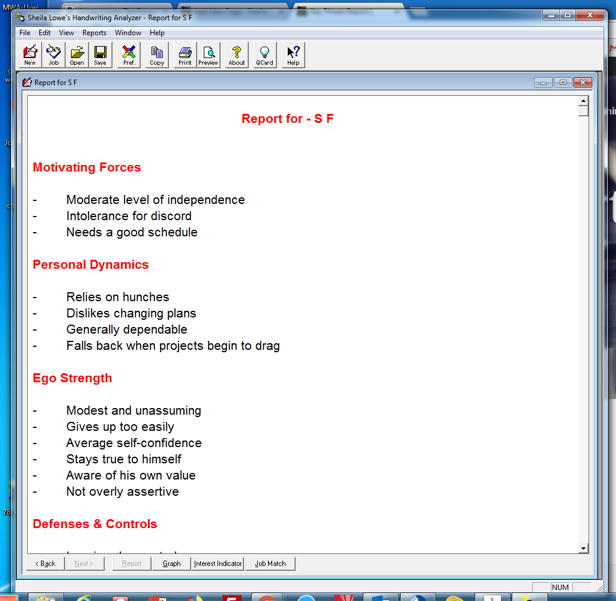The width and height of the screenshot is (616, 601).
Task: Click 'Generally dependable' line
Action: click(126, 329)
